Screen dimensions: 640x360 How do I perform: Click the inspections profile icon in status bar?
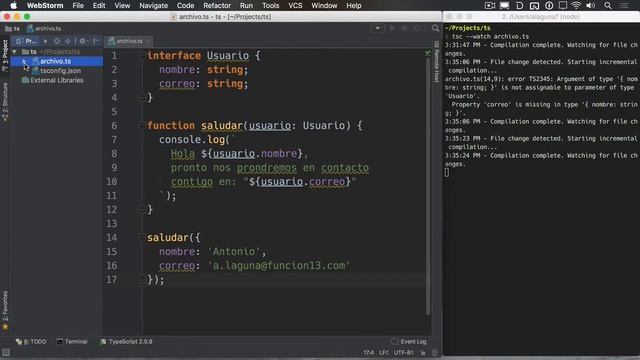(435, 353)
